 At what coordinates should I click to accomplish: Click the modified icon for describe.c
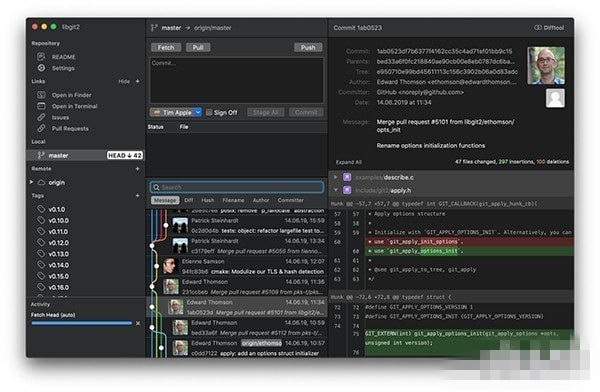pos(347,177)
